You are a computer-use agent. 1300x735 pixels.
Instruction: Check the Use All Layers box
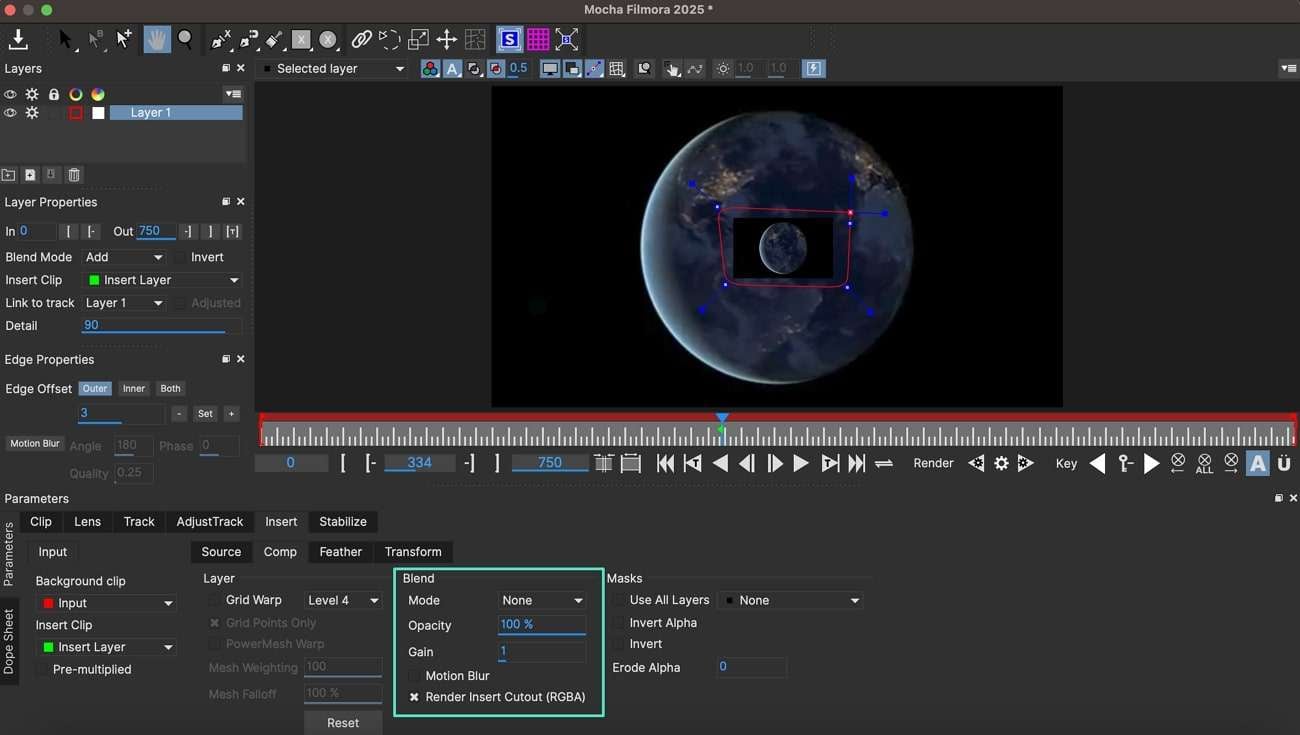coord(619,600)
